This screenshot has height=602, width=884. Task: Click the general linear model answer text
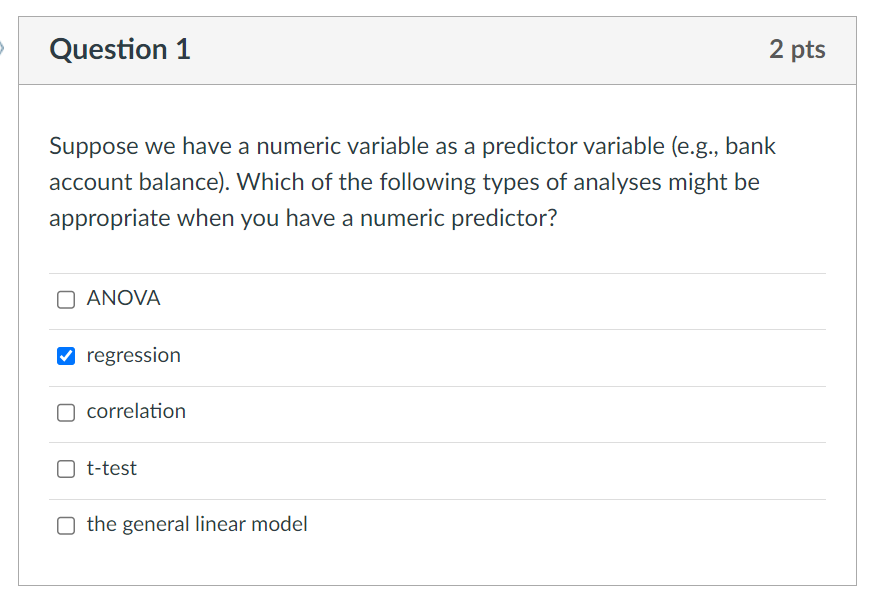196,524
